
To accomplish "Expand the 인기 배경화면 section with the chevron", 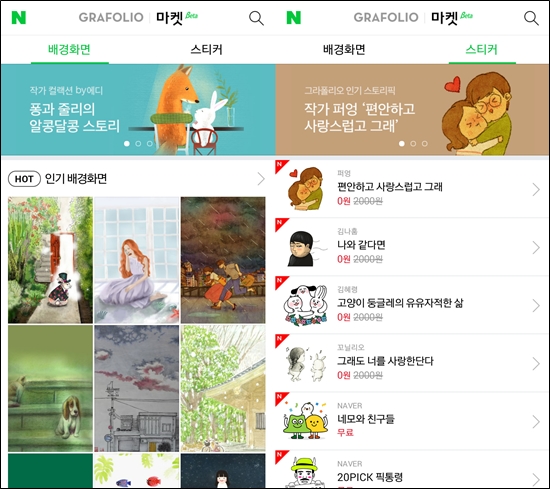I will [x=261, y=179].
